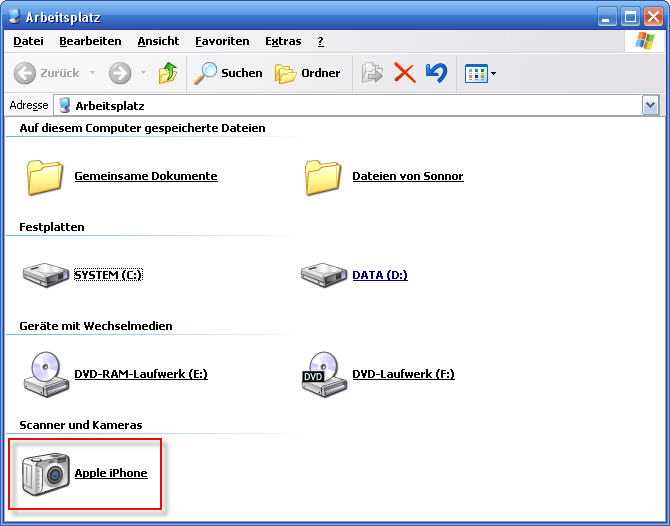Expand the address bar dropdown
Screen dimensions: 670x526
point(650,105)
